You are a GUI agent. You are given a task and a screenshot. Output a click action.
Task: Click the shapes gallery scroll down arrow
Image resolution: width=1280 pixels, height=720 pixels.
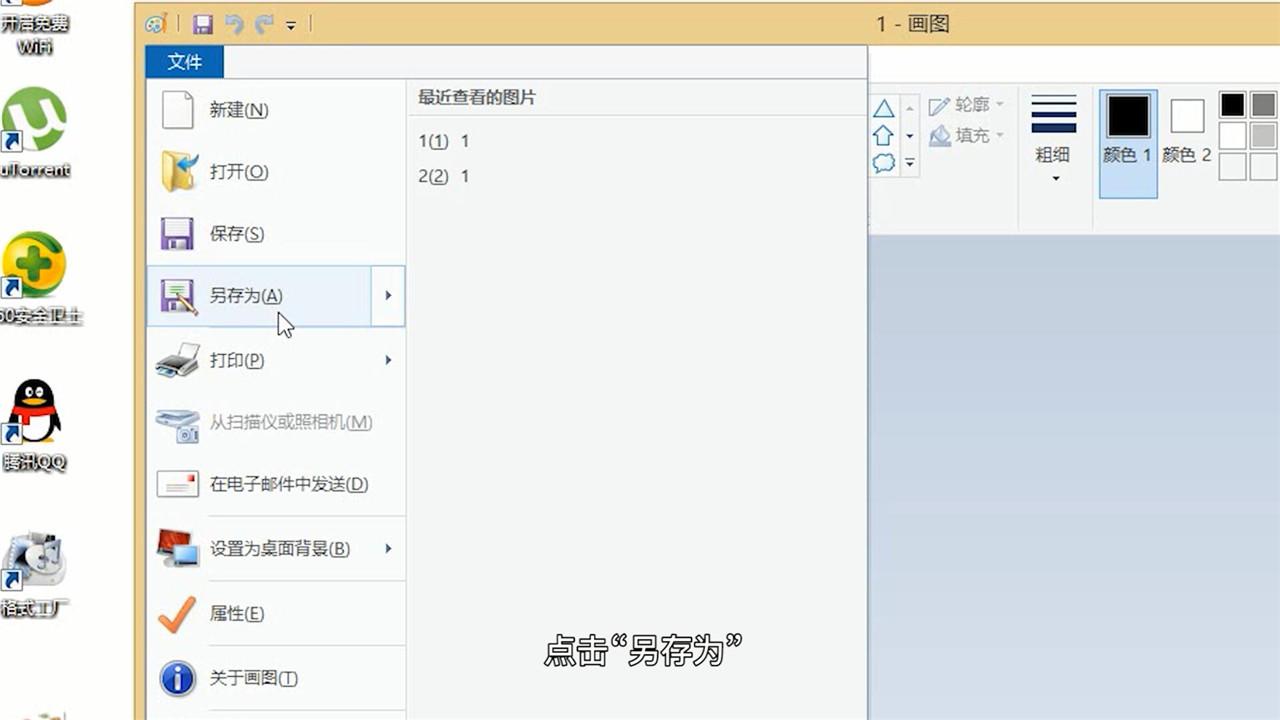coord(910,135)
